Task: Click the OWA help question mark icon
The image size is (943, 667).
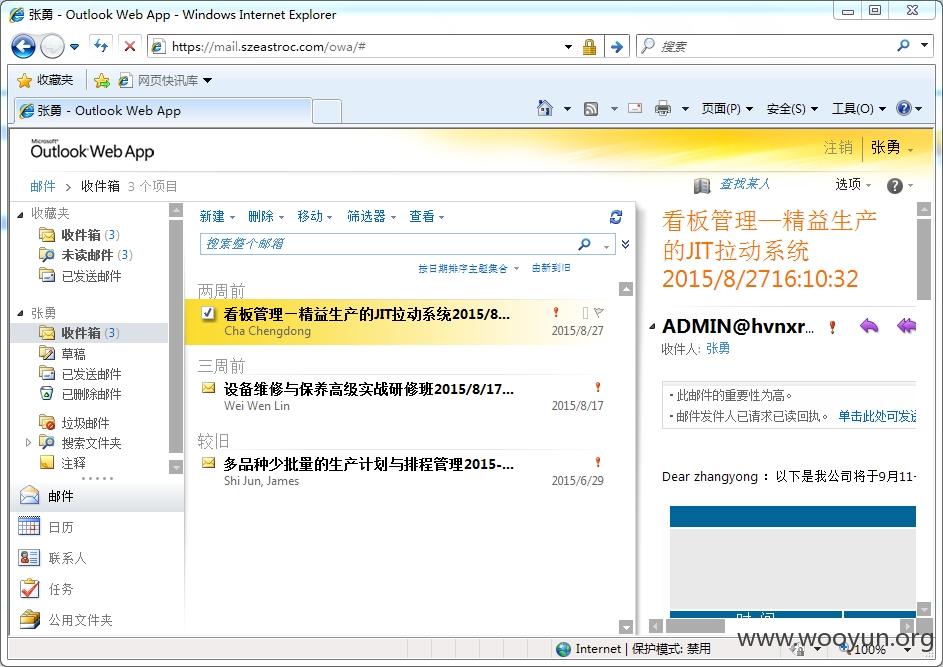Action: click(x=894, y=186)
